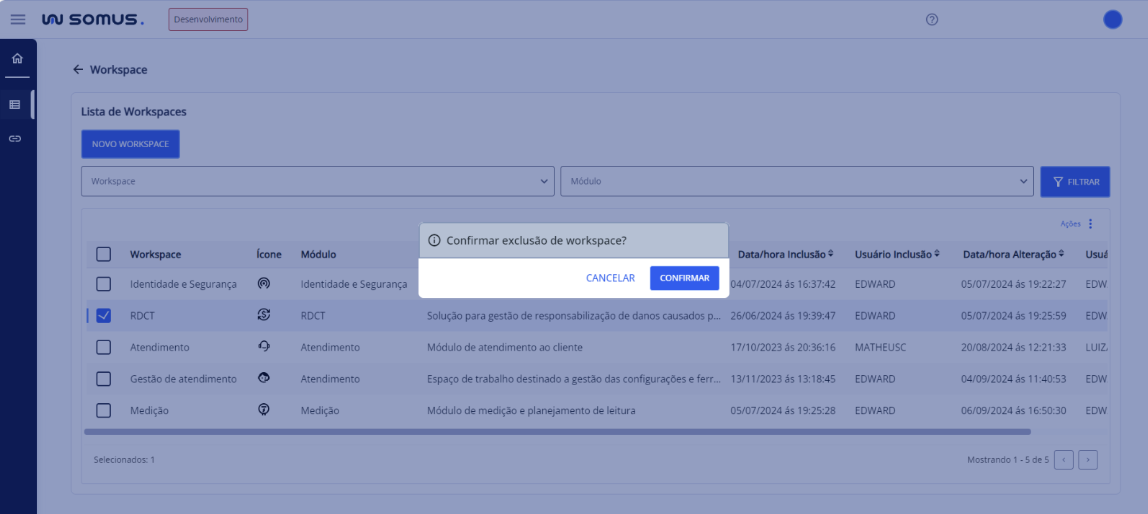Toggle the select-all header checkbox
This screenshot has width=1148, height=514.
tap(104, 254)
